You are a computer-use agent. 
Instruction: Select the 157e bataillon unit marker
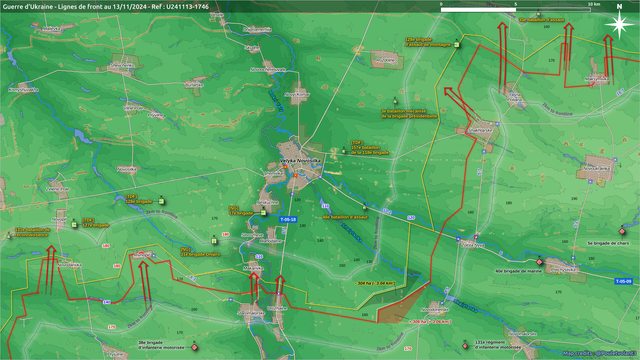tap(343, 151)
